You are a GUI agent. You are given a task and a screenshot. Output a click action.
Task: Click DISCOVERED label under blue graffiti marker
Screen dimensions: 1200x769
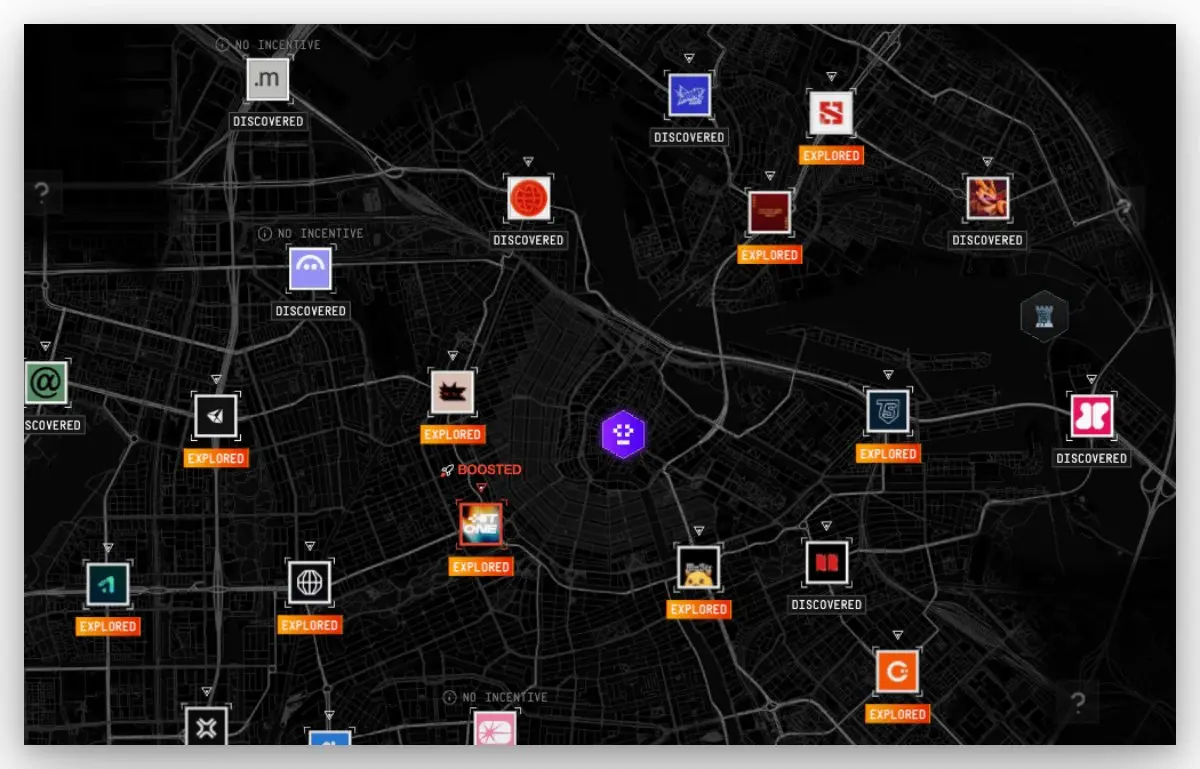(689, 137)
